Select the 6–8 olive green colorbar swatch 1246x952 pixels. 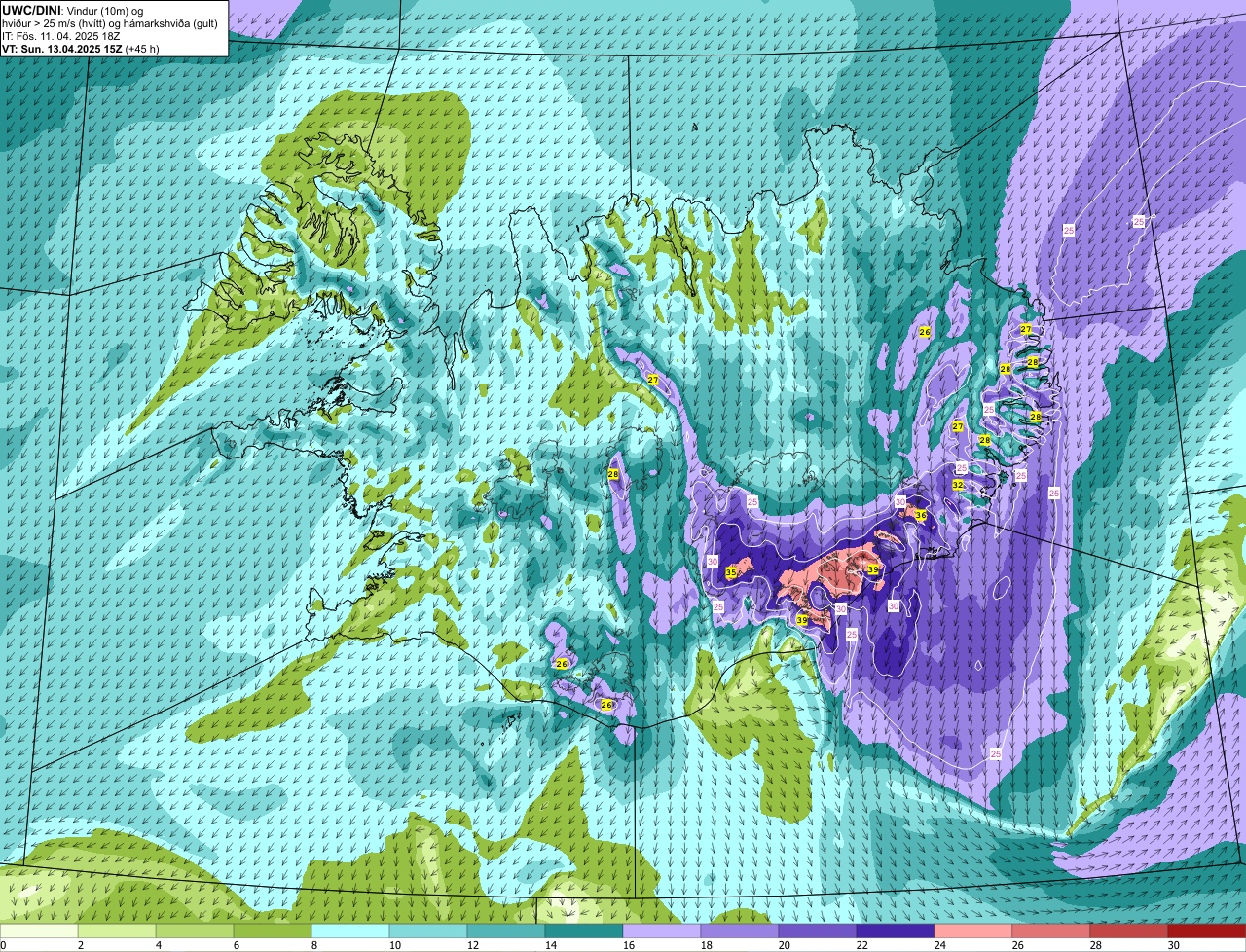click(x=273, y=931)
